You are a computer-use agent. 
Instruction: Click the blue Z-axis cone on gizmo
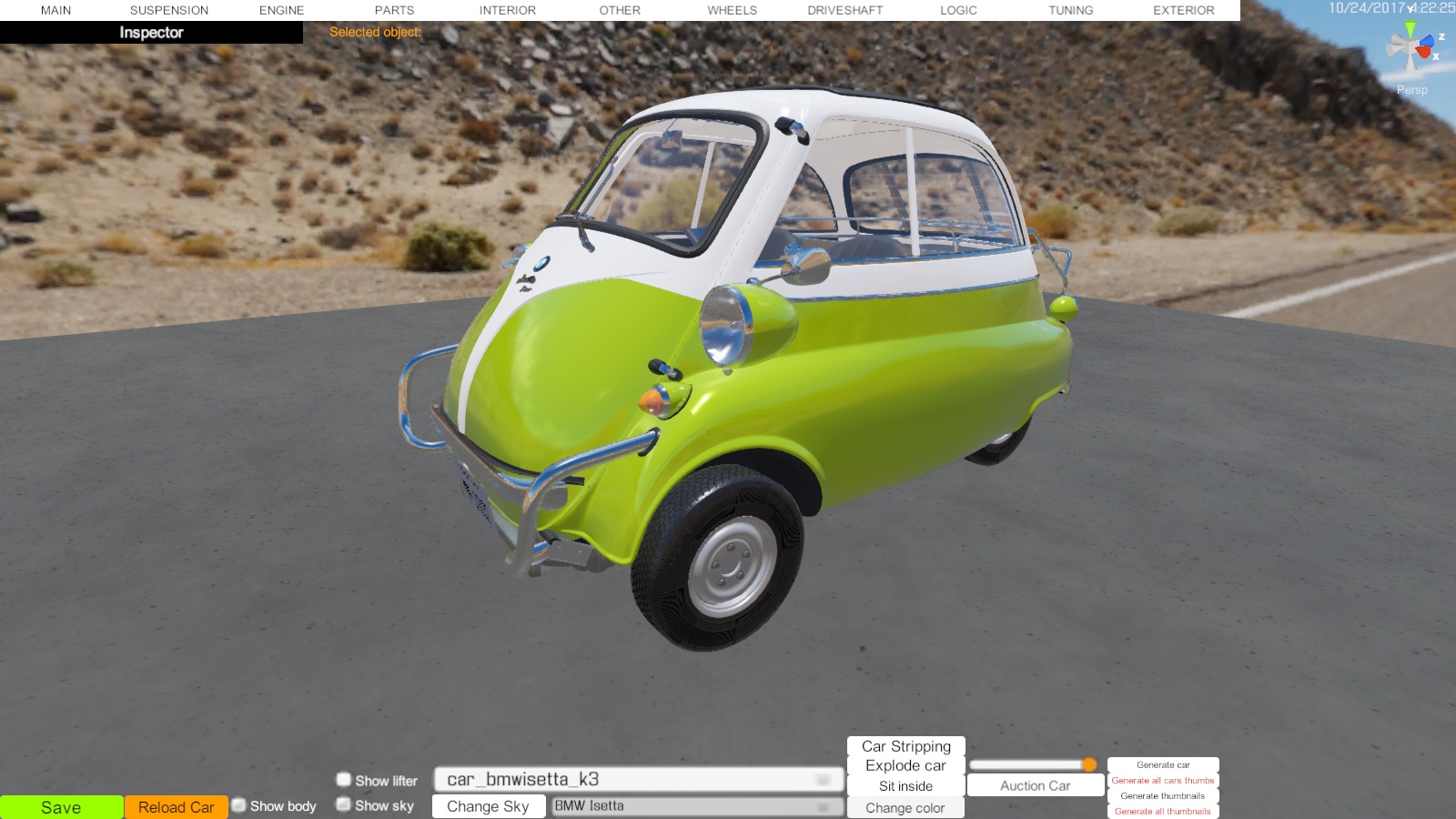coord(1427,41)
